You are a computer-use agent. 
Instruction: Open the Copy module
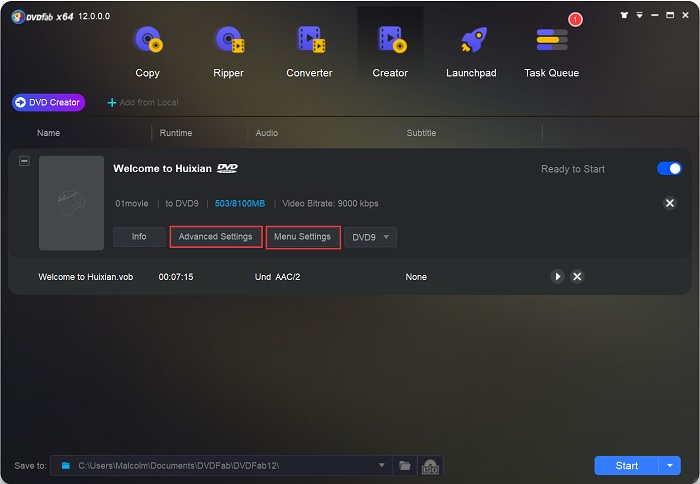[x=147, y=51]
